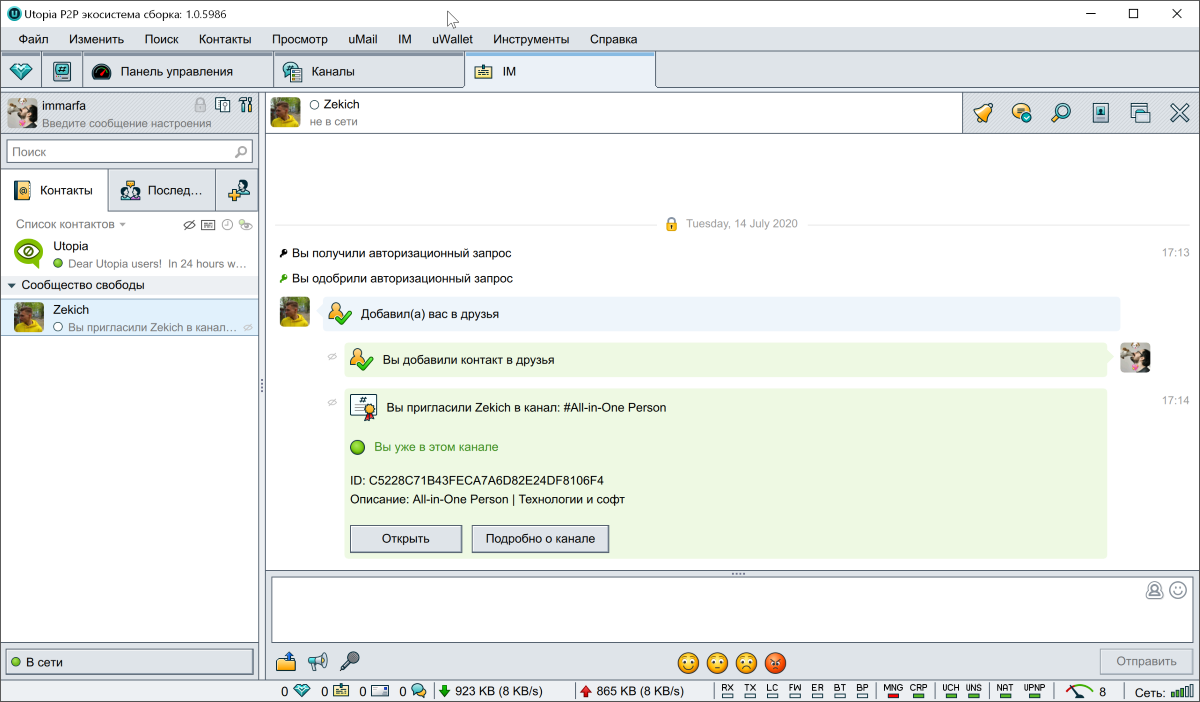Screen dimensions: 1200x702
Task: Click the chat bubble checkmark icon
Action: pos(1022,113)
